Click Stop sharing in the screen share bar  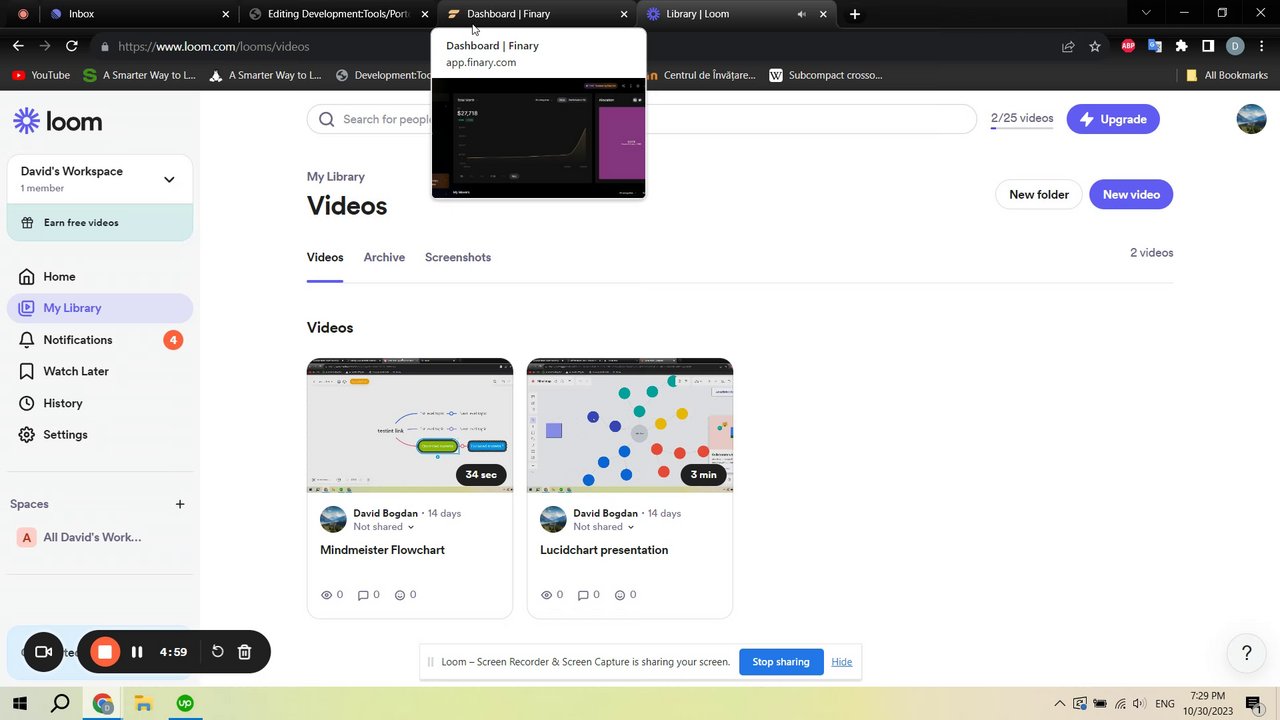781,662
